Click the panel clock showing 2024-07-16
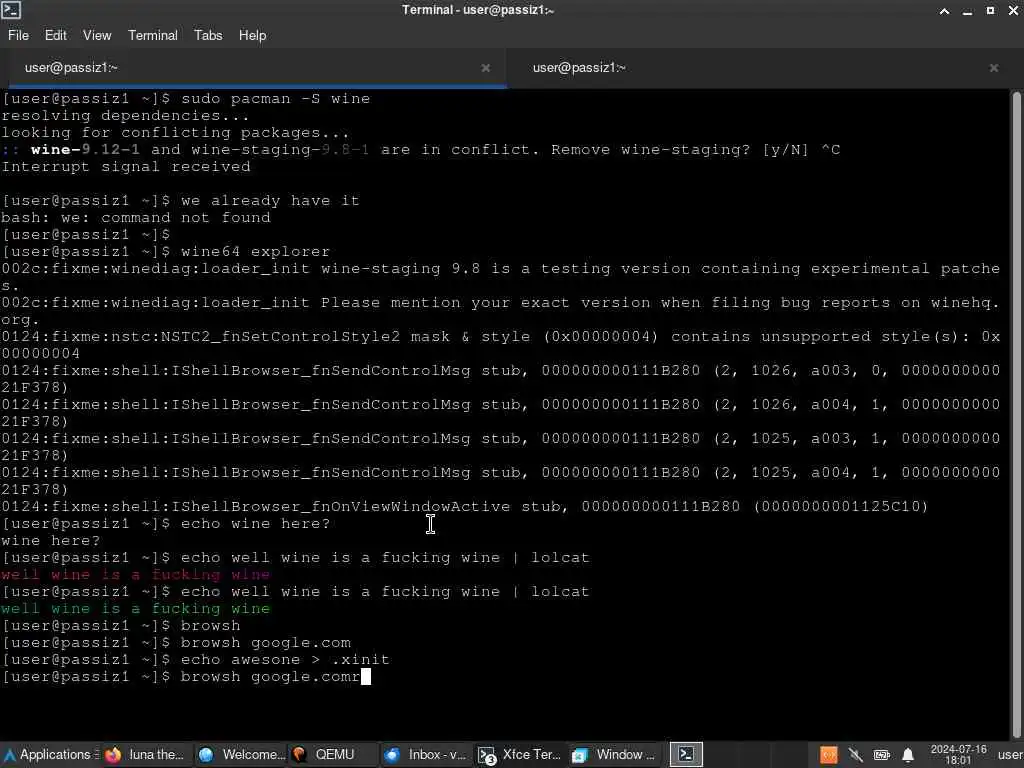This screenshot has width=1024, height=768. coord(958,755)
